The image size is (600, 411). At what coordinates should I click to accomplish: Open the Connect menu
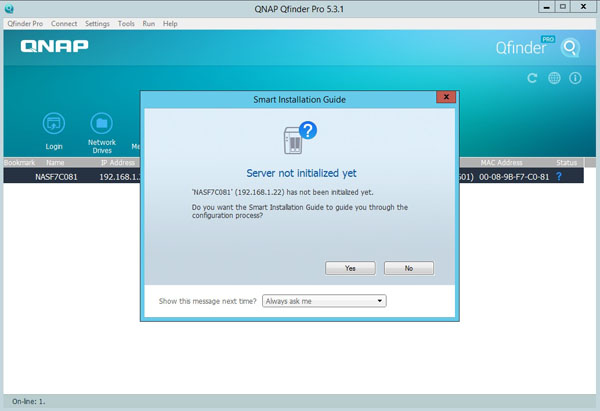point(64,24)
